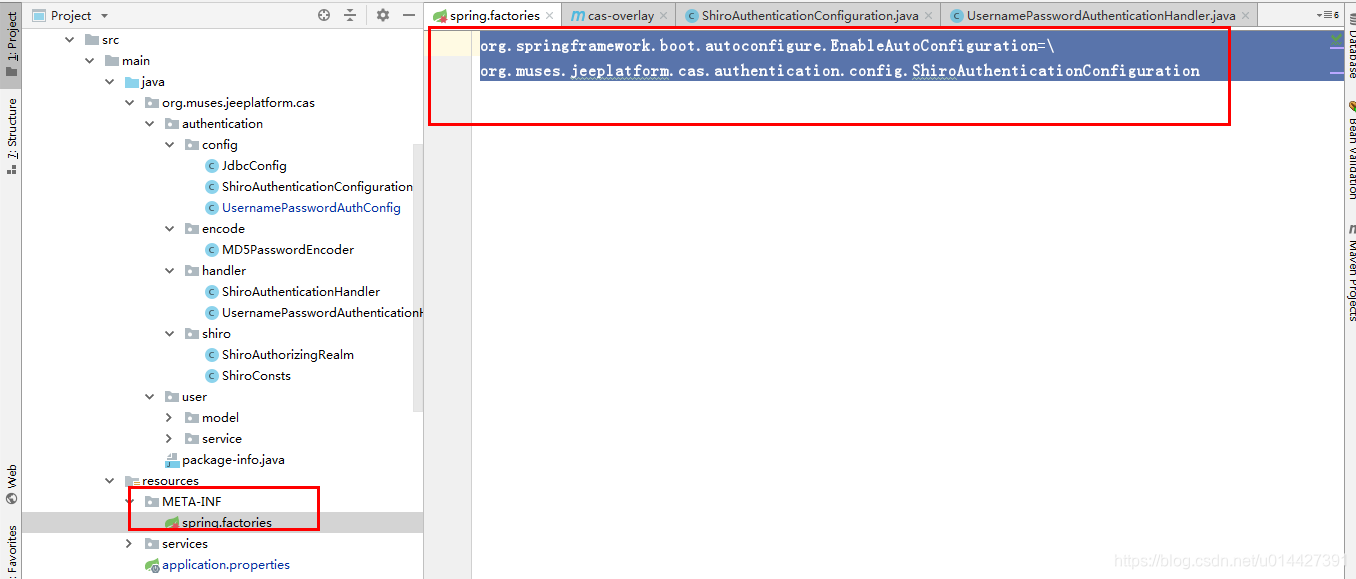Image resolution: width=1356 pixels, height=579 pixels.
Task: Select UsernamePasswordAuthConfig class
Action: coord(311,208)
